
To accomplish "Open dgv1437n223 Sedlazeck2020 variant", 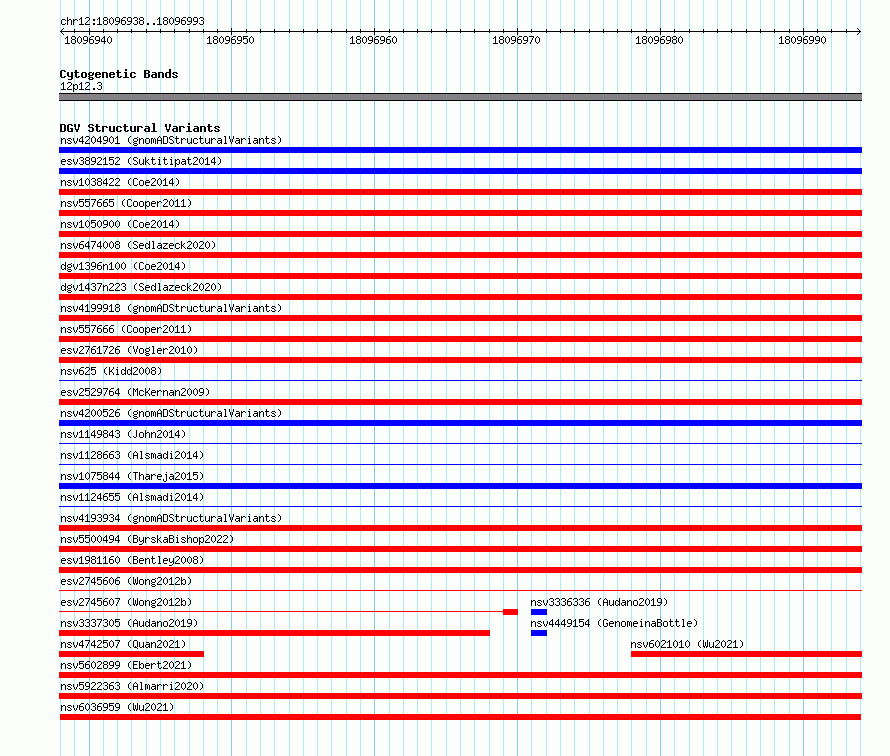I will tap(141, 287).
